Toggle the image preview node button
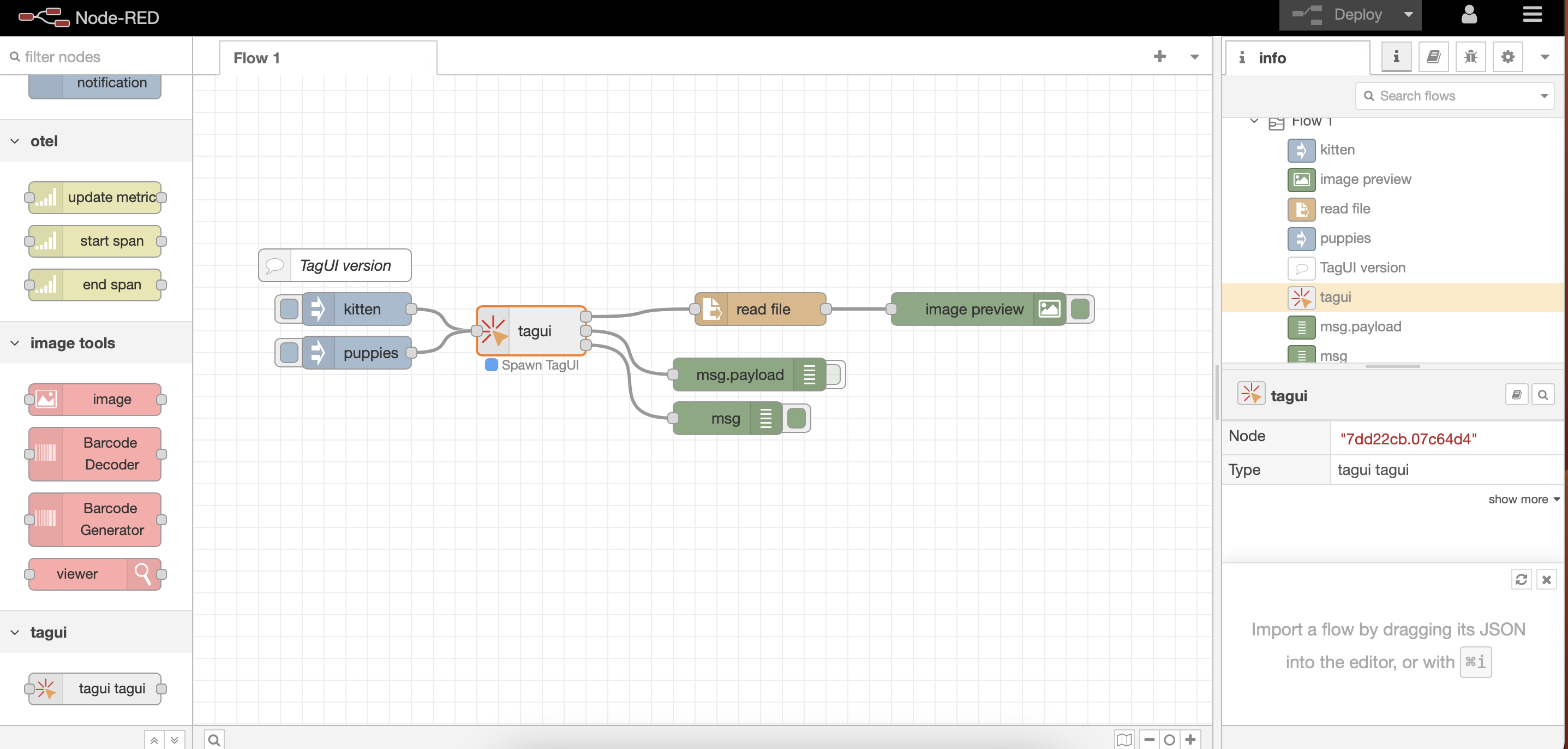Screen dimensions: 1568x749 [x=1080, y=310]
